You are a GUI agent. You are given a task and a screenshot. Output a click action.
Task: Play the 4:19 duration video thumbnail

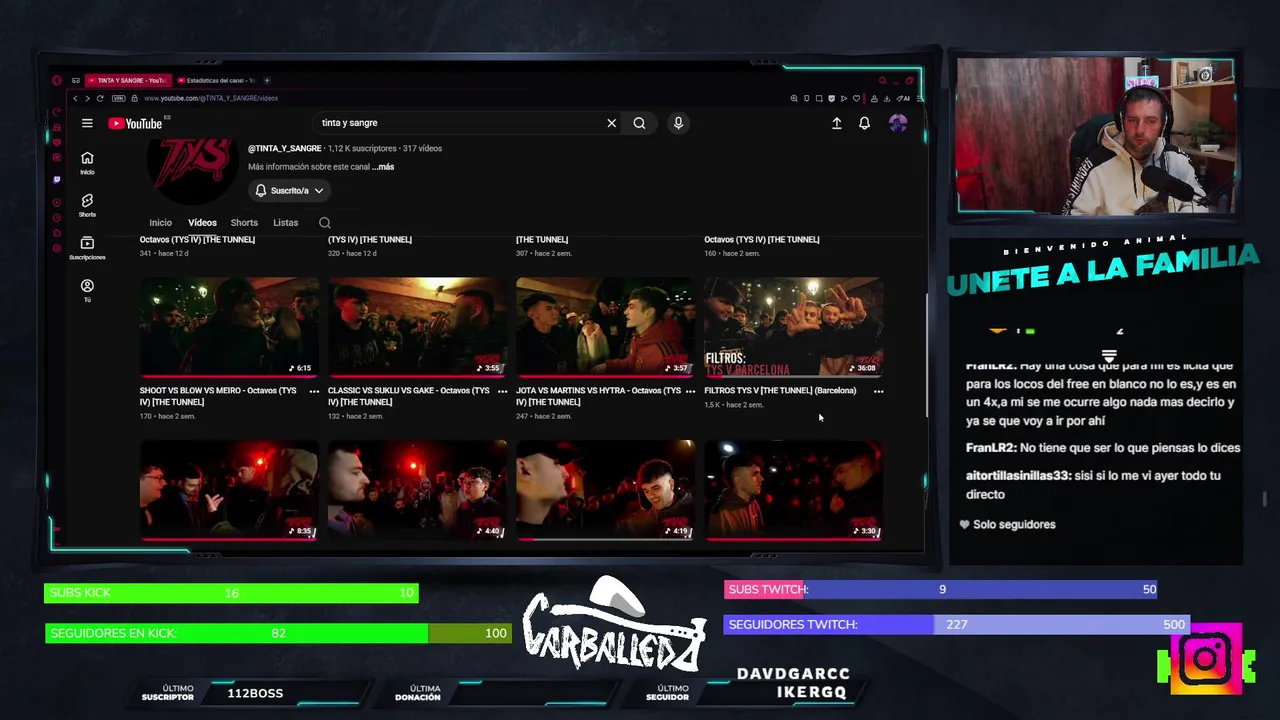click(605, 490)
